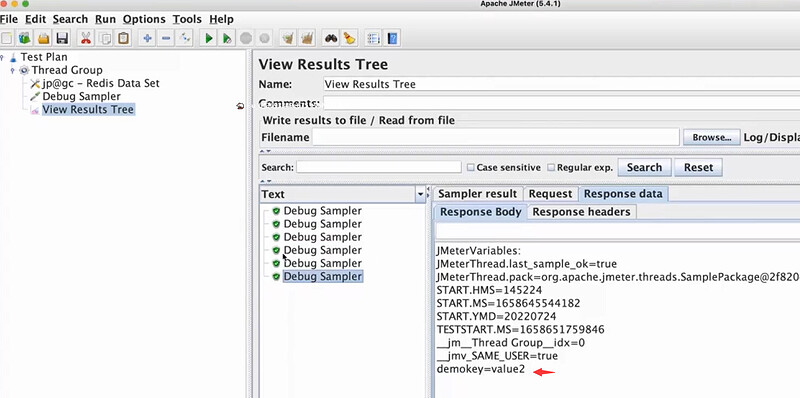Collapse the Test Plan tree node
The height and width of the screenshot is (398, 800).
3,57
